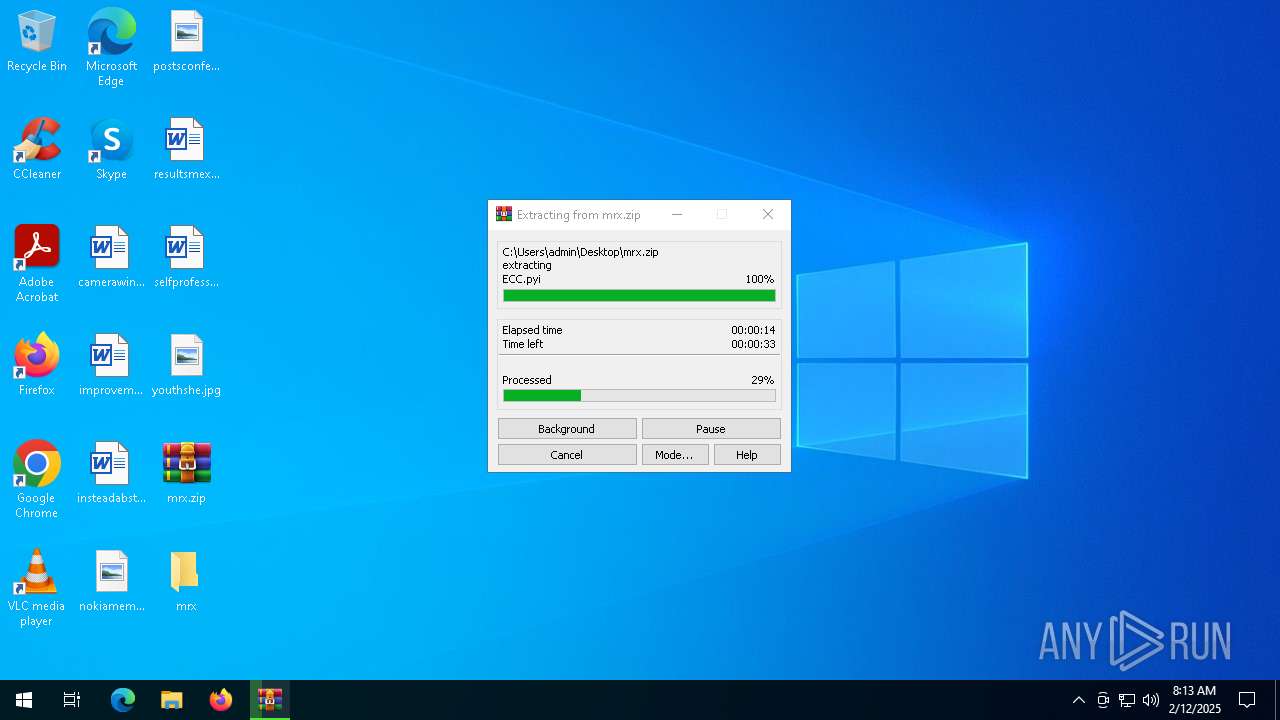Click the Show desktop sliver in taskbar

(x=1277, y=700)
